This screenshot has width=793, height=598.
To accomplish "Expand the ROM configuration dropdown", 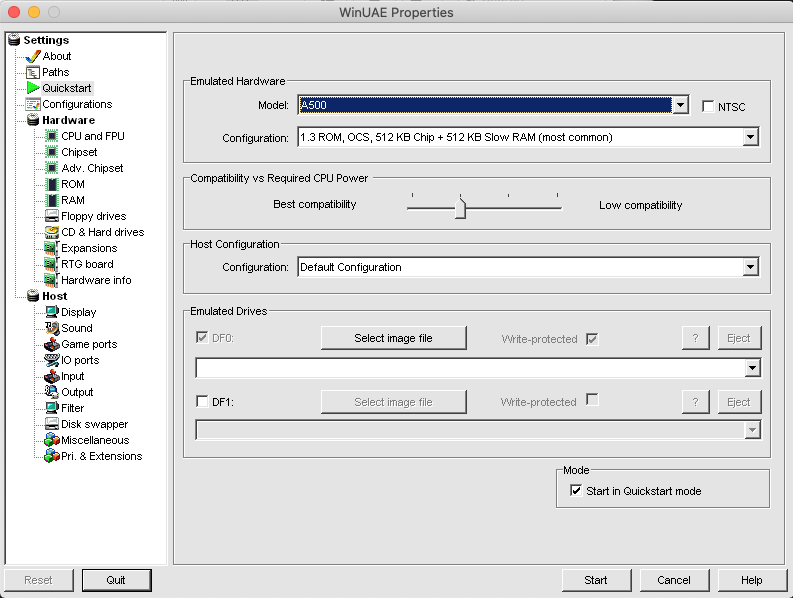I will tap(751, 137).
